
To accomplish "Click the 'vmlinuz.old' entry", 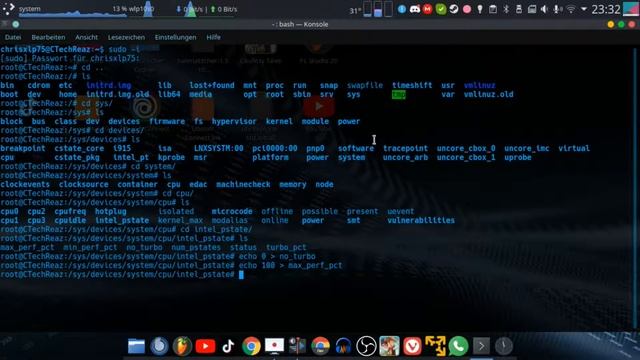I will (489, 95).
